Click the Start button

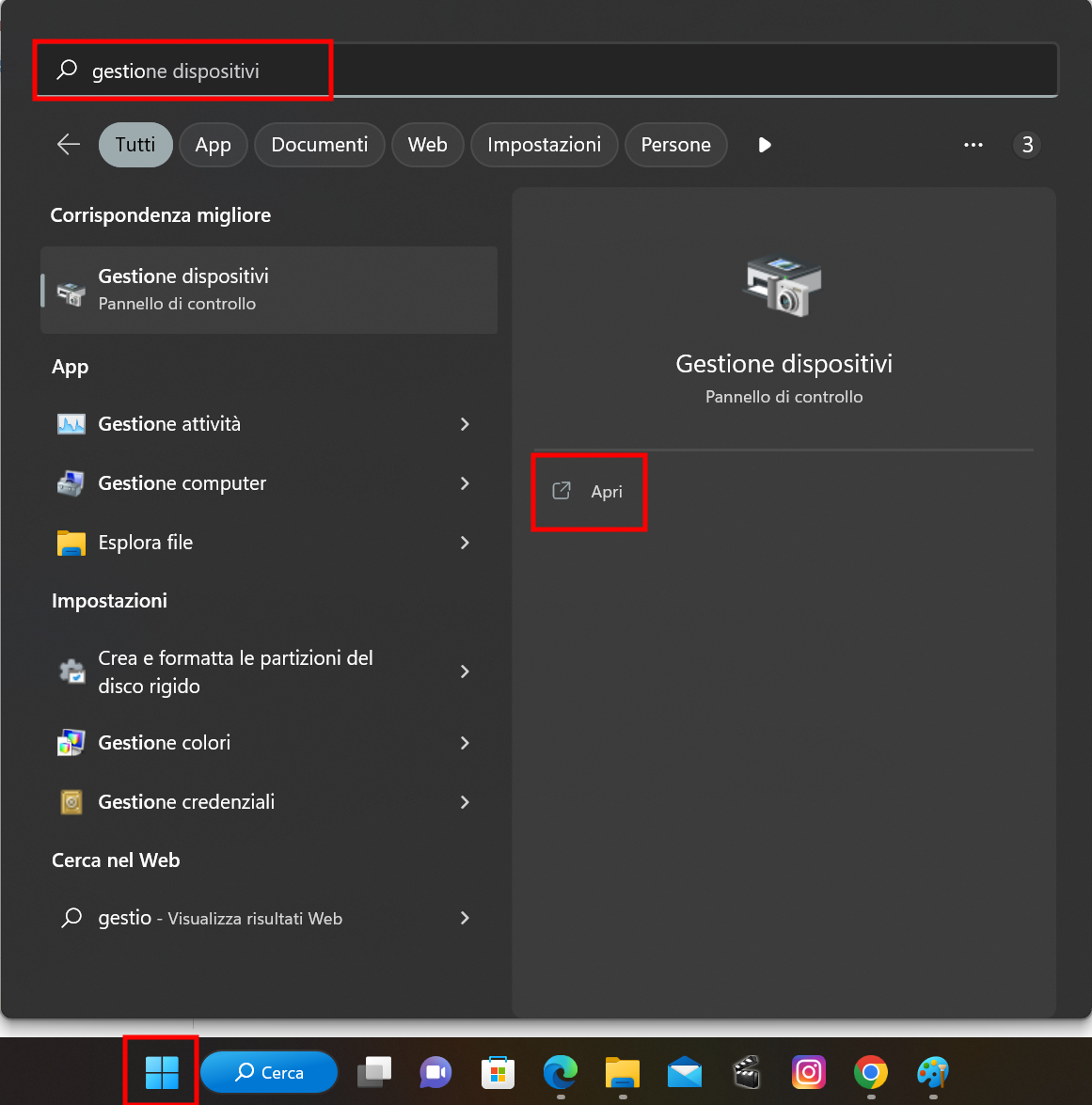160,1073
